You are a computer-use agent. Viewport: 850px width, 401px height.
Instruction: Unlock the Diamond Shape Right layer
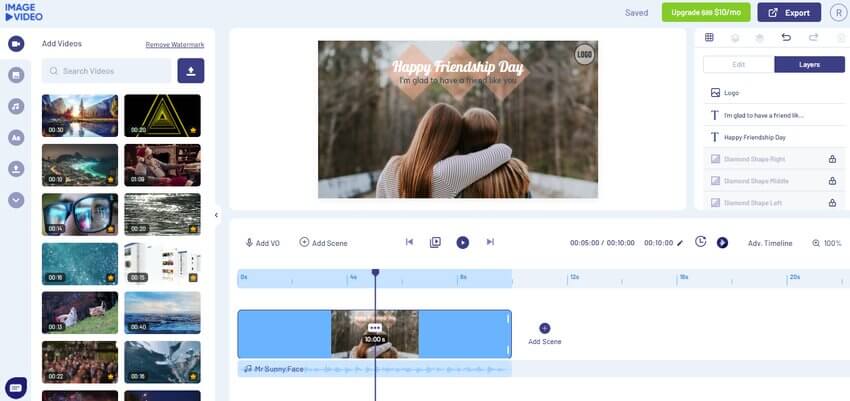coord(832,159)
